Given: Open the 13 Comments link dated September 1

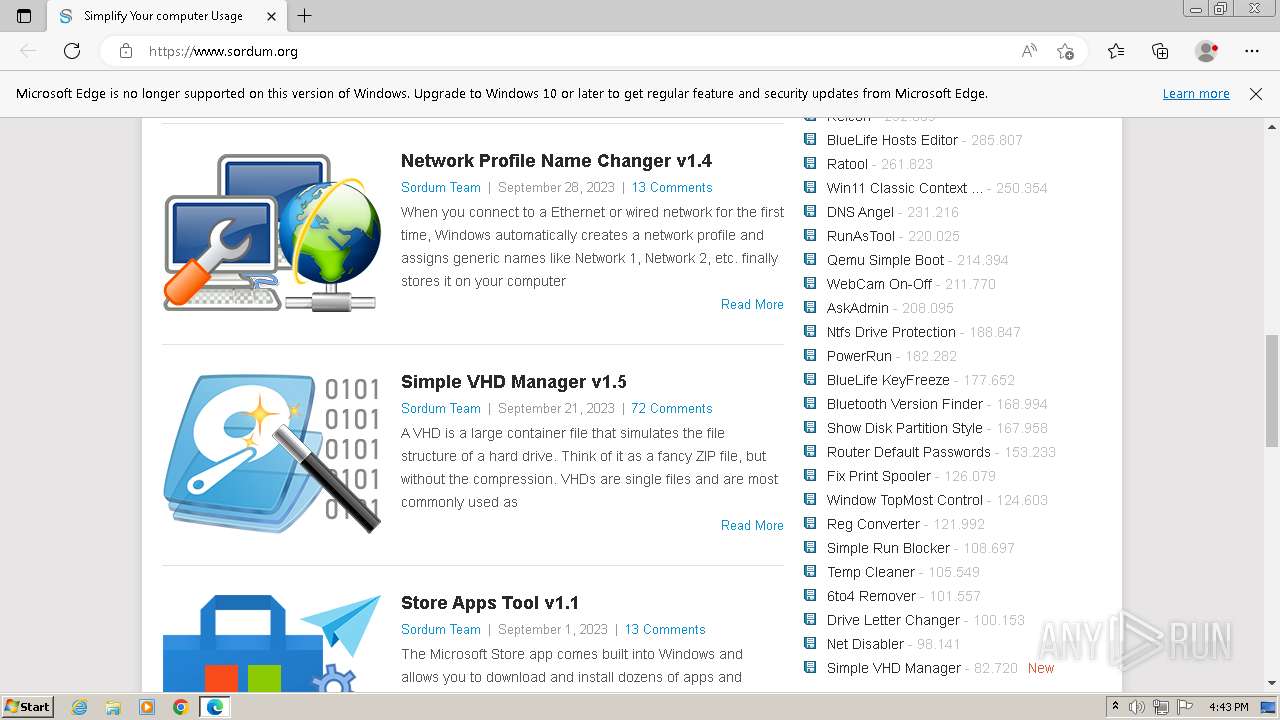Looking at the screenshot, I should pos(665,629).
